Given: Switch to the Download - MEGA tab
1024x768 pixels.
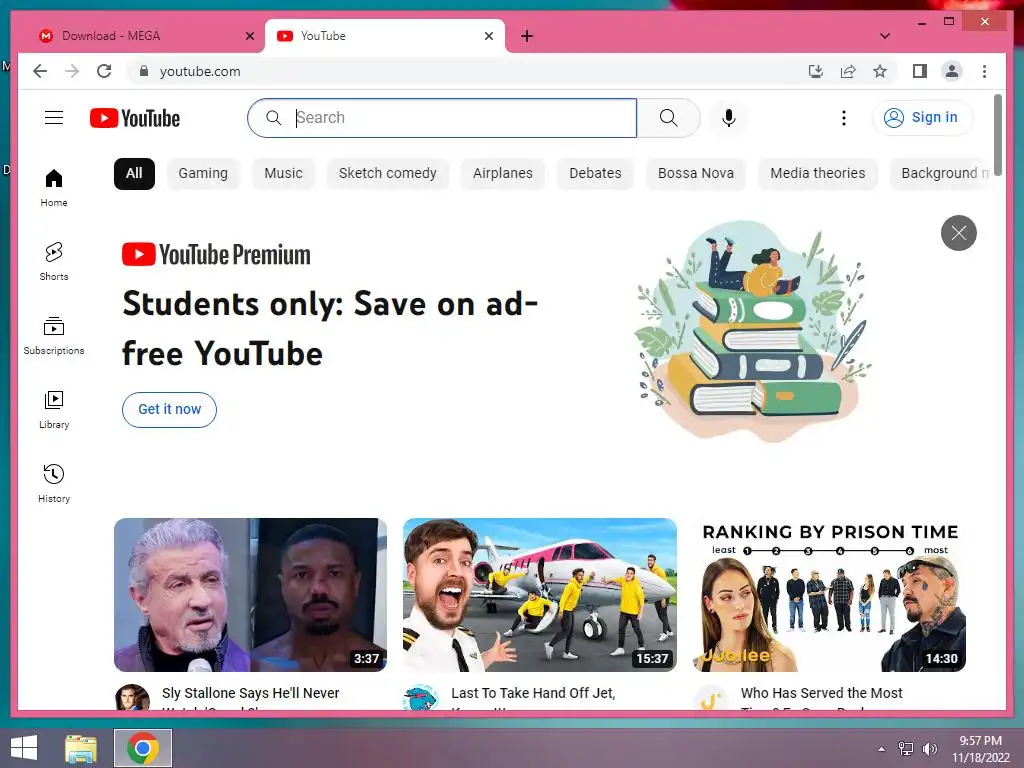Looking at the screenshot, I should [143, 36].
